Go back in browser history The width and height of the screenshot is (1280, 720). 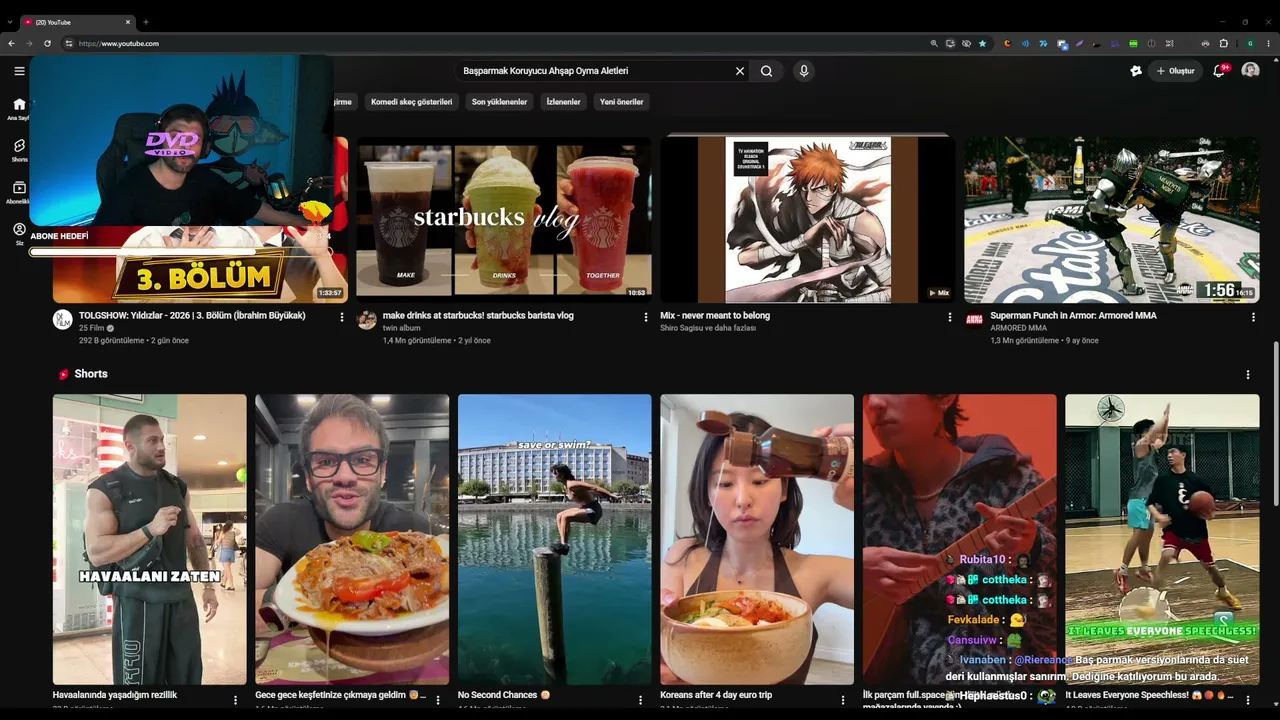point(11,44)
